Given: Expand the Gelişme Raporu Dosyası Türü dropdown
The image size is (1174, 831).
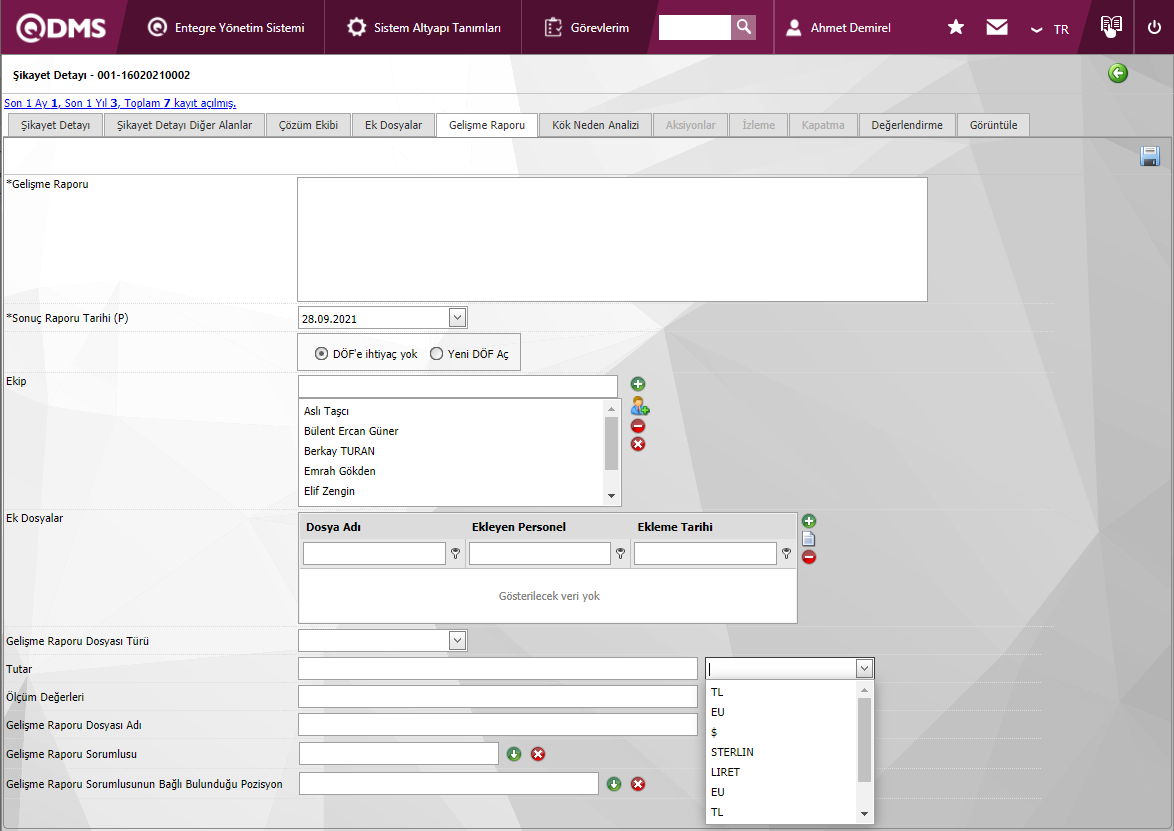Looking at the screenshot, I should coord(457,640).
